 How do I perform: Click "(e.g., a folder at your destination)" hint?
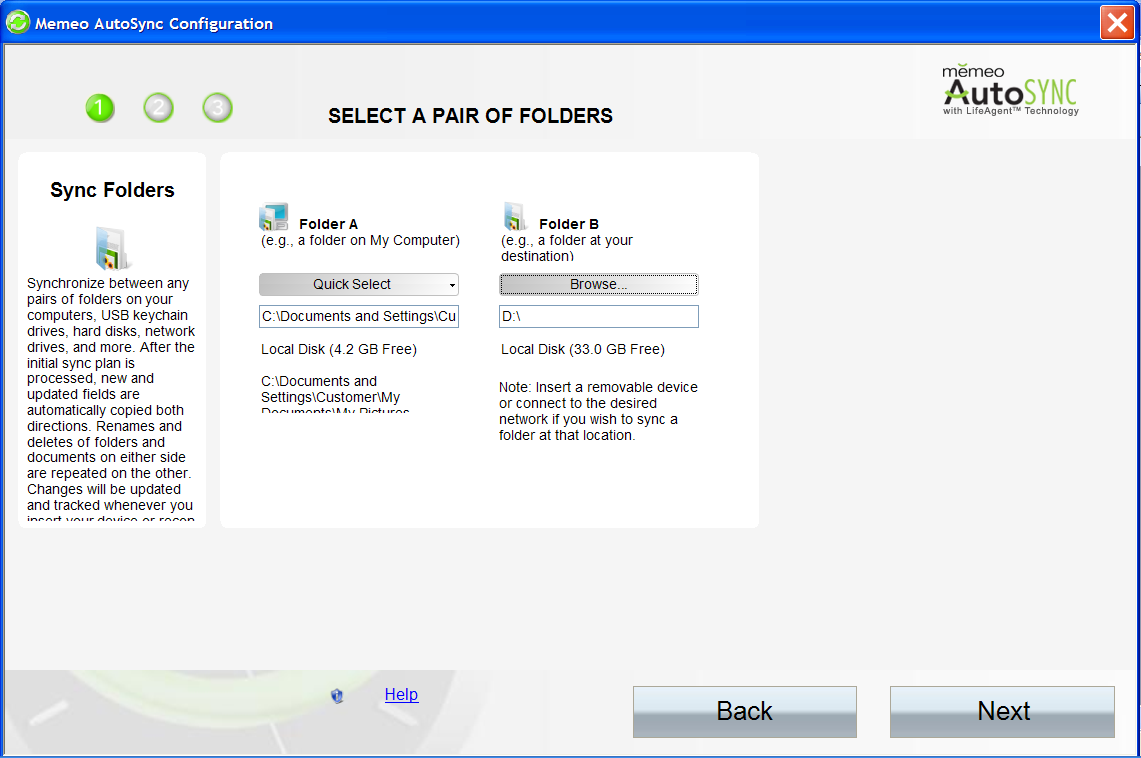[x=567, y=248]
